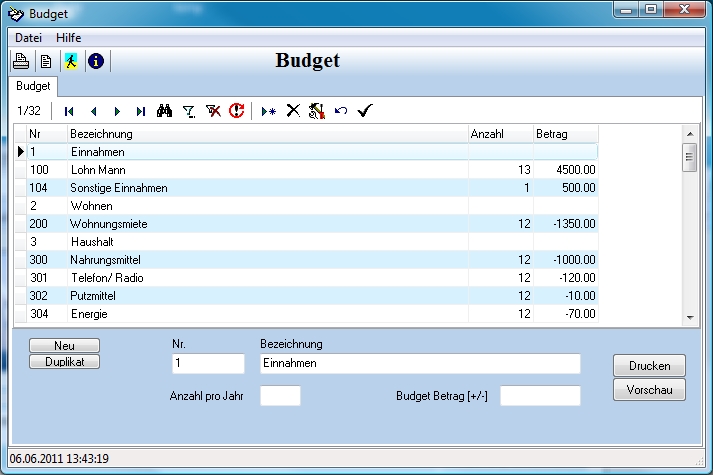Viewport: 713px width, 475px height.
Task: Click the scrollbar up arrow of table
Action: tap(690, 134)
